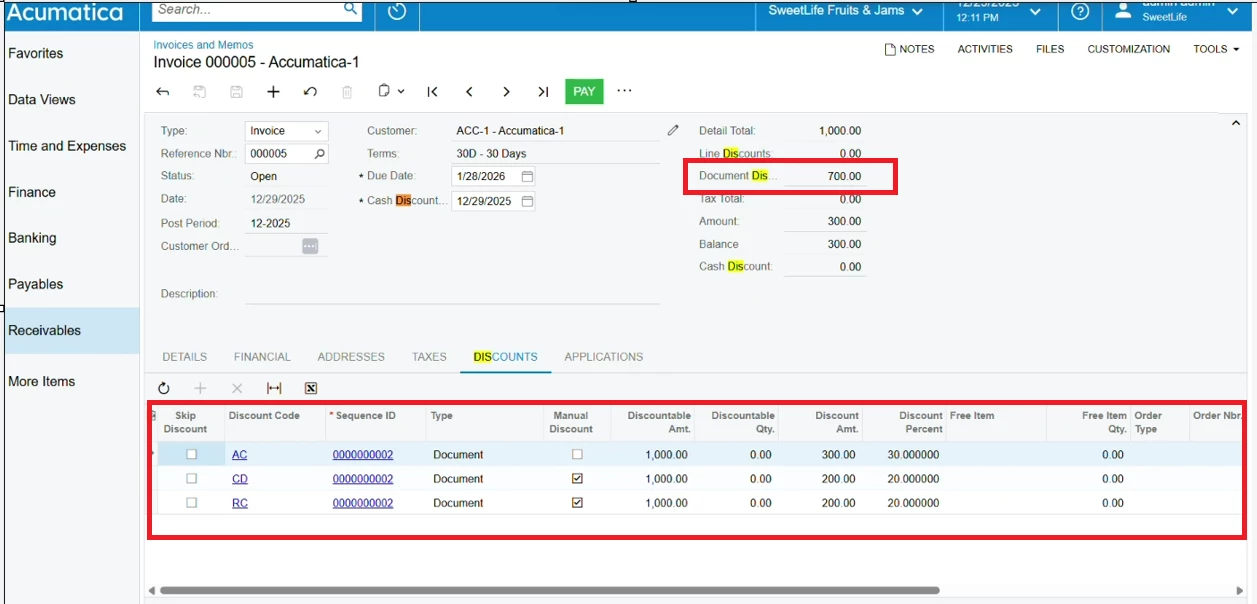This screenshot has height=604, width=1257.
Task: Toggle Skip Discount for AC row
Action: click(191, 454)
